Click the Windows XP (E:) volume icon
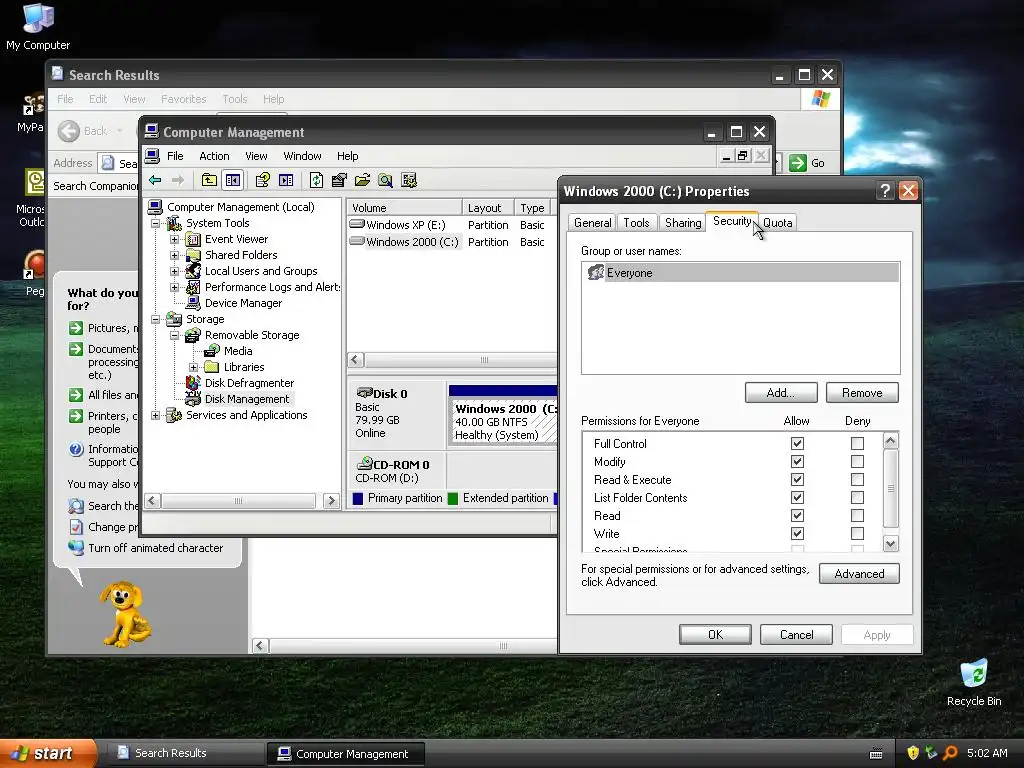 click(x=357, y=224)
